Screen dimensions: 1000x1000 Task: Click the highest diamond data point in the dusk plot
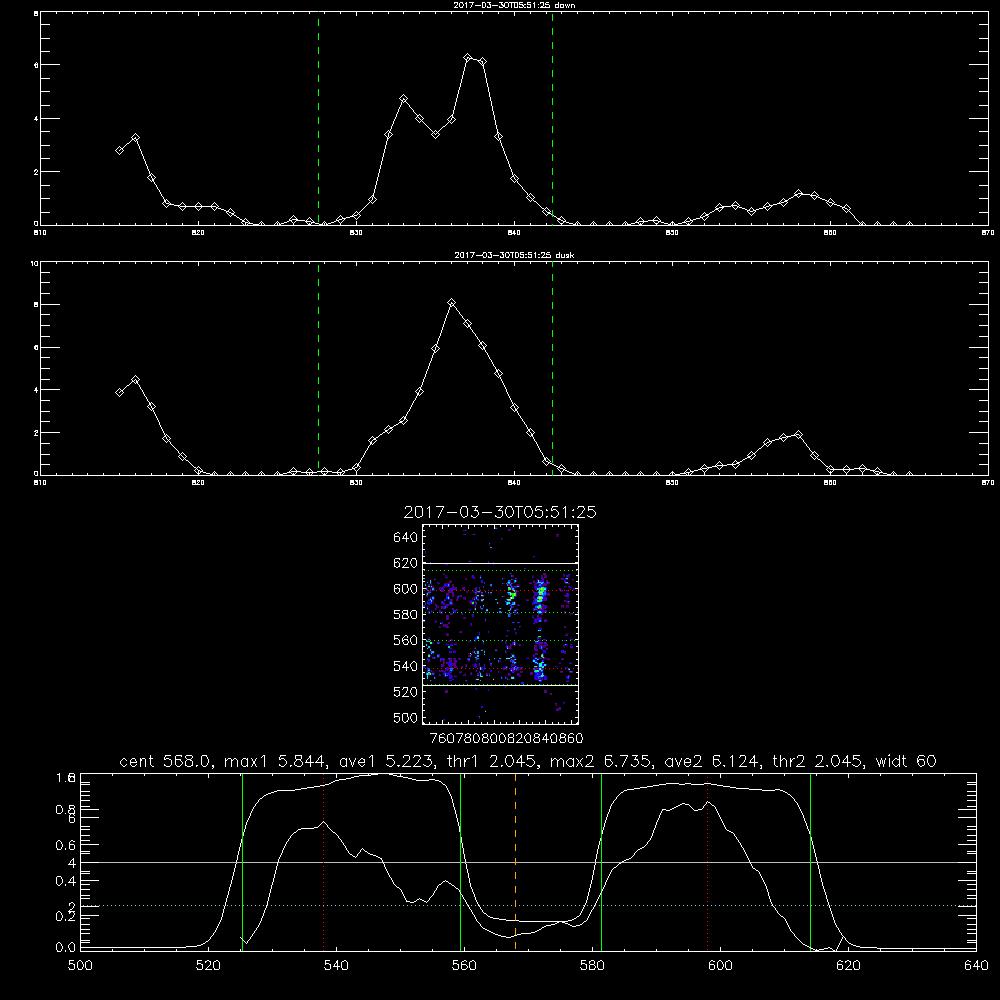[x=452, y=302]
